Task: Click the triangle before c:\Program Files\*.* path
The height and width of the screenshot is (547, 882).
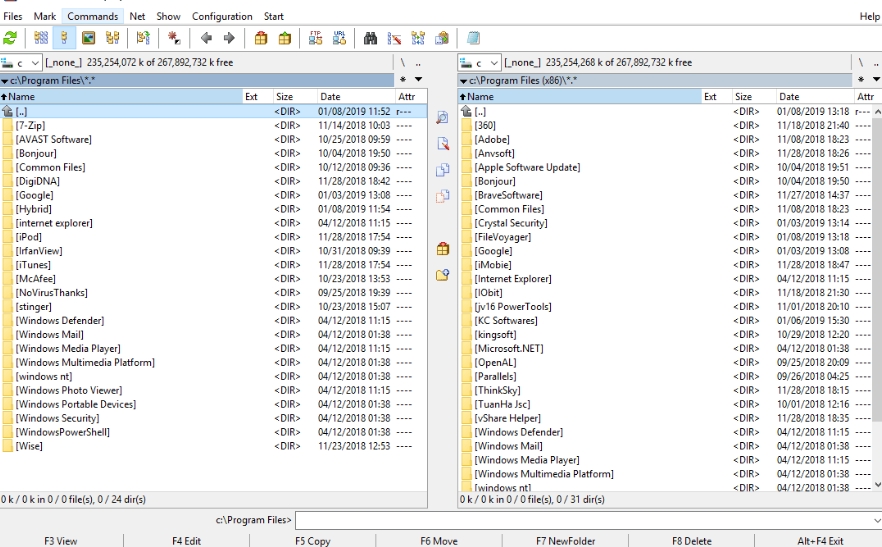Action: pyautogui.click(x=4, y=81)
